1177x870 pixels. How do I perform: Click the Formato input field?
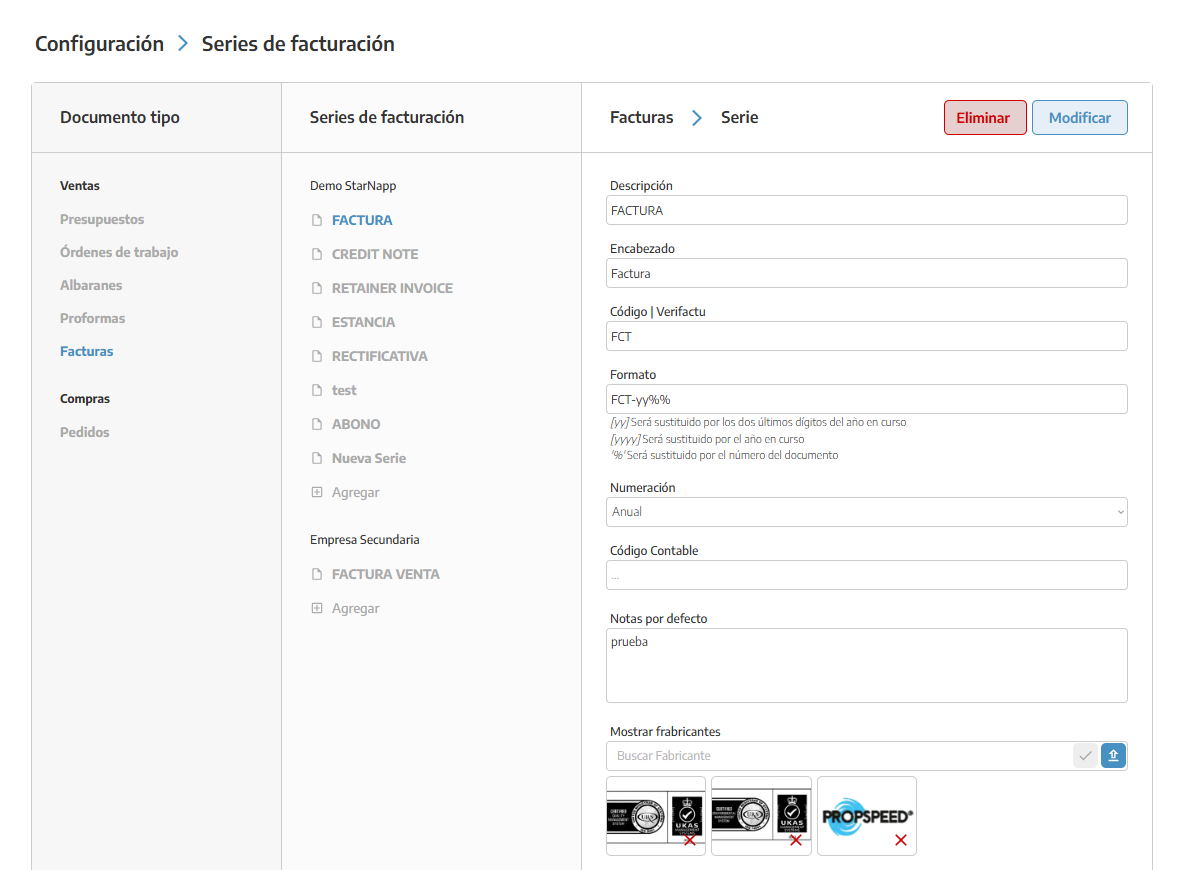(866, 399)
